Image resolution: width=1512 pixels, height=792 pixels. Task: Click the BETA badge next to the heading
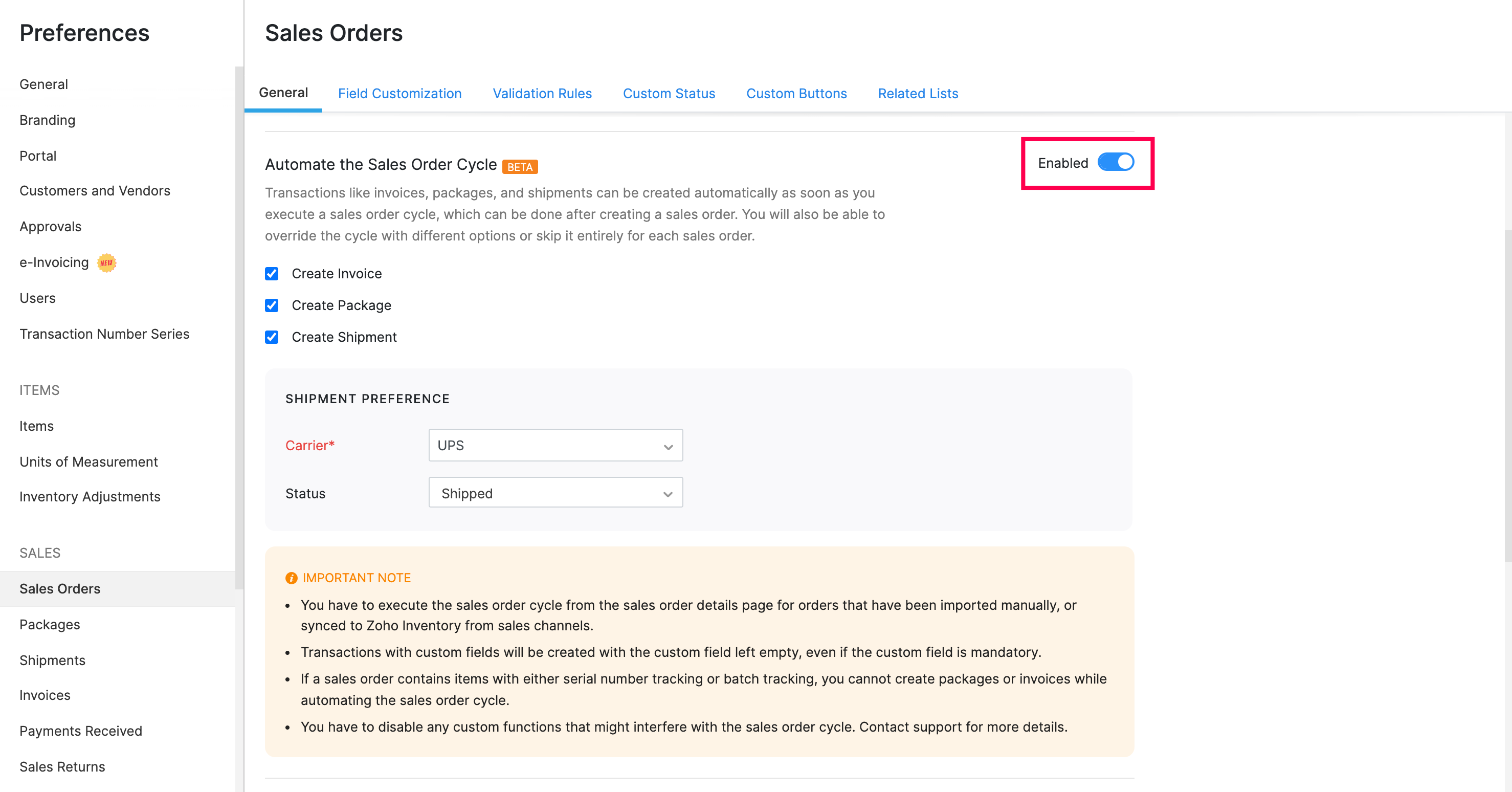(520, 167)
